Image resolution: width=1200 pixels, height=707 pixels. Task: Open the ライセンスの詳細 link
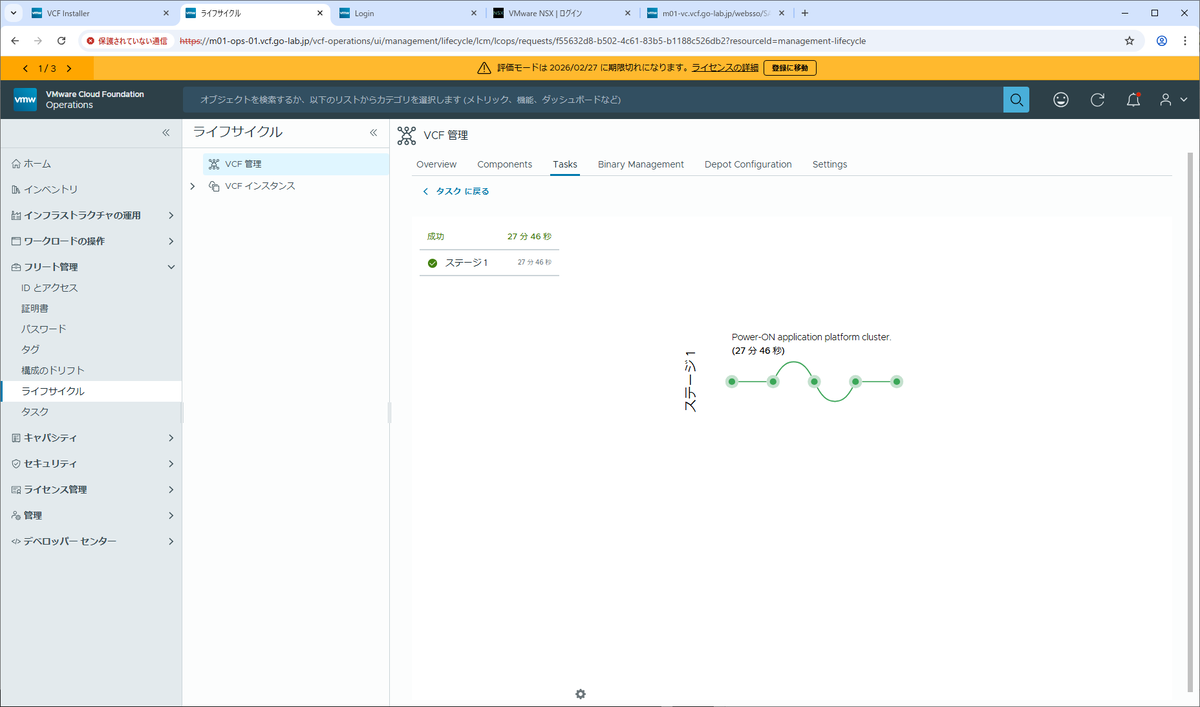(725, 68)
